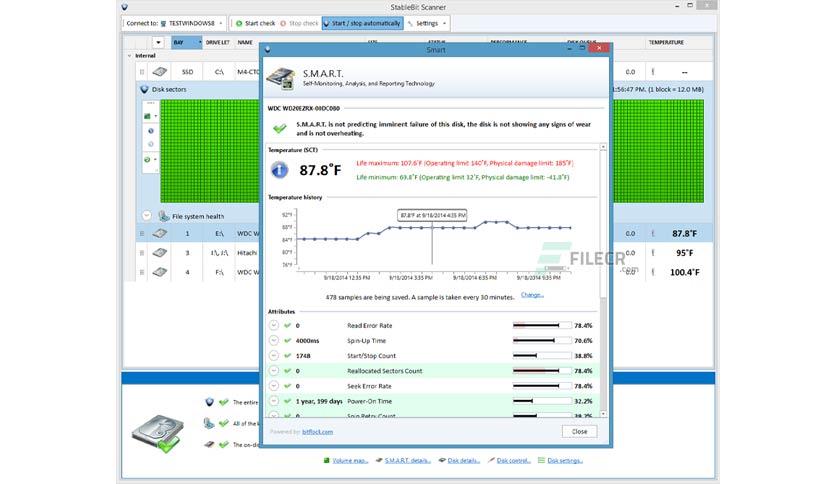Image resolution: width=836 pixels, height=484 pixels.
Task: Click the Change... sample interval link
Action: 532,295
